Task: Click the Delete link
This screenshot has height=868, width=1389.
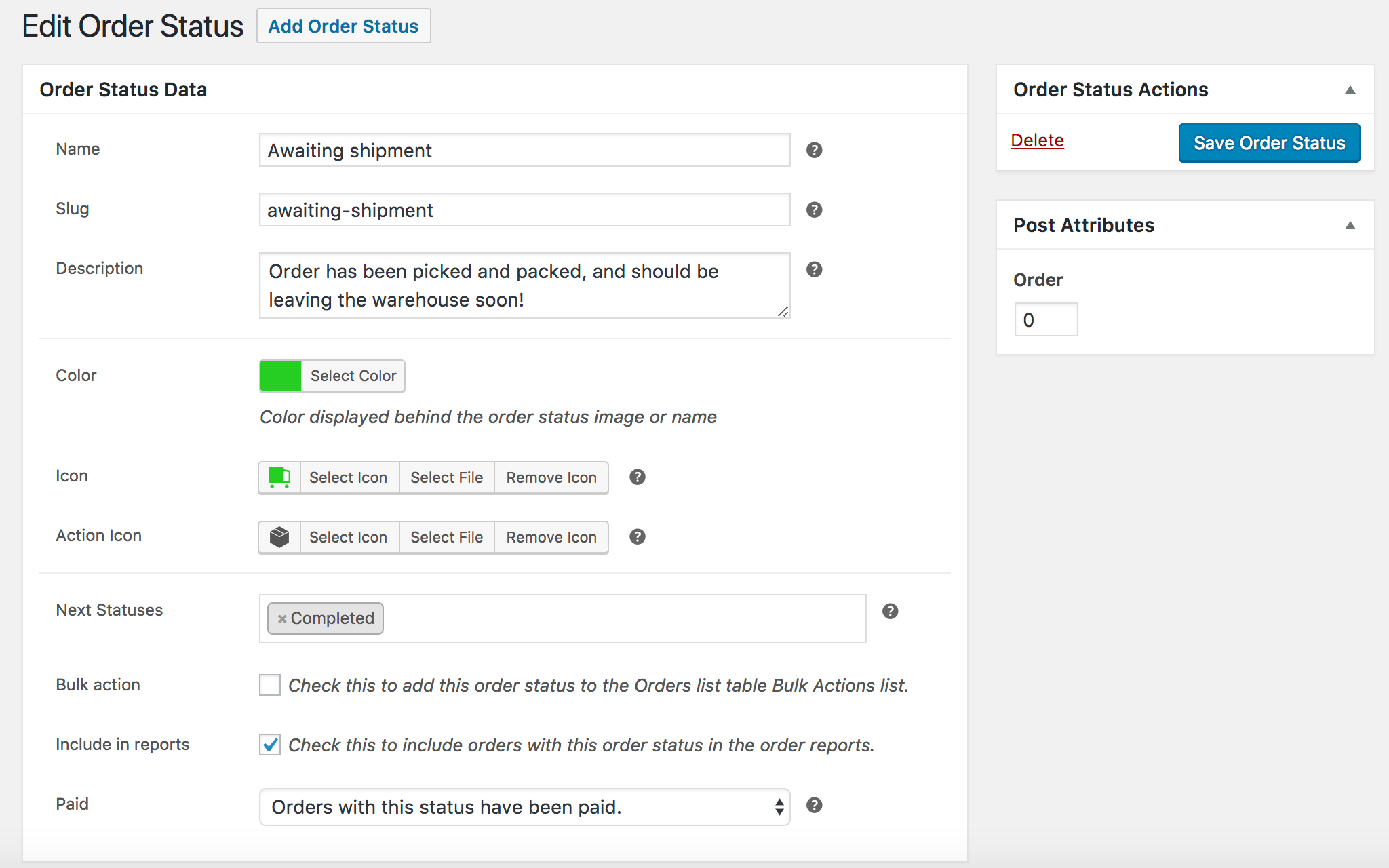Action: (x=1038, y=140)
